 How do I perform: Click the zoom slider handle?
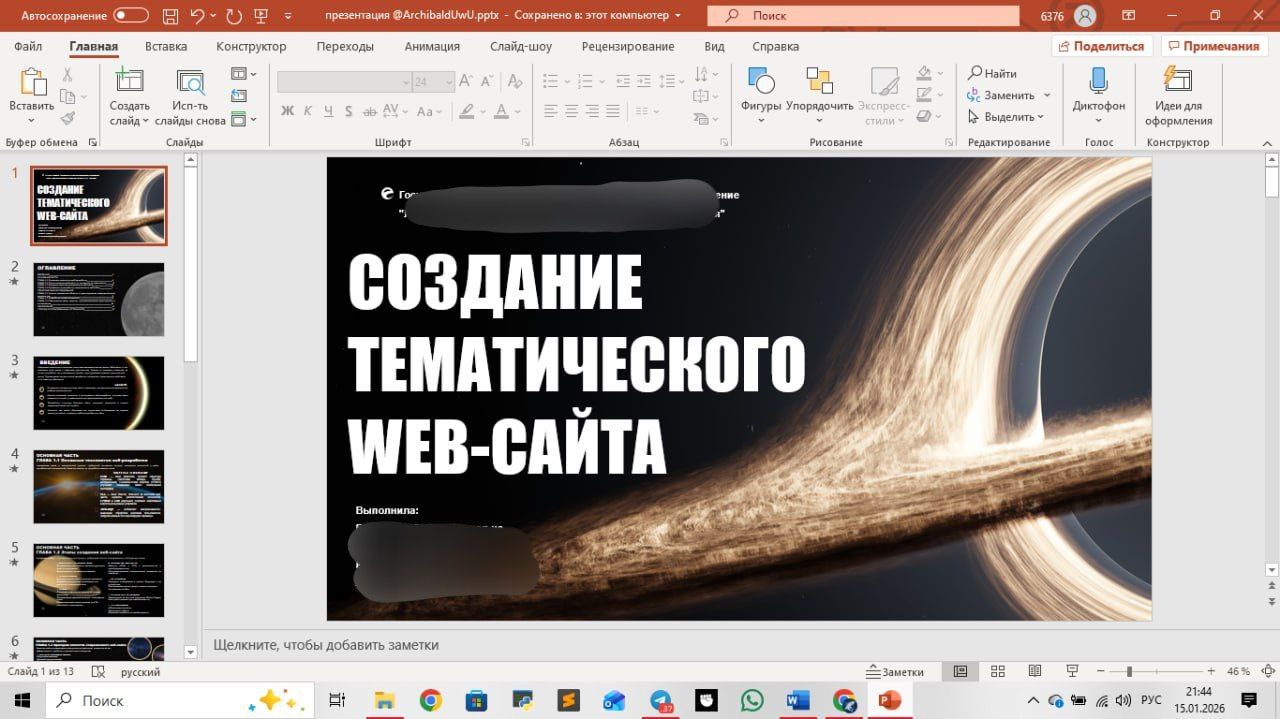[x=1129, y=671]
